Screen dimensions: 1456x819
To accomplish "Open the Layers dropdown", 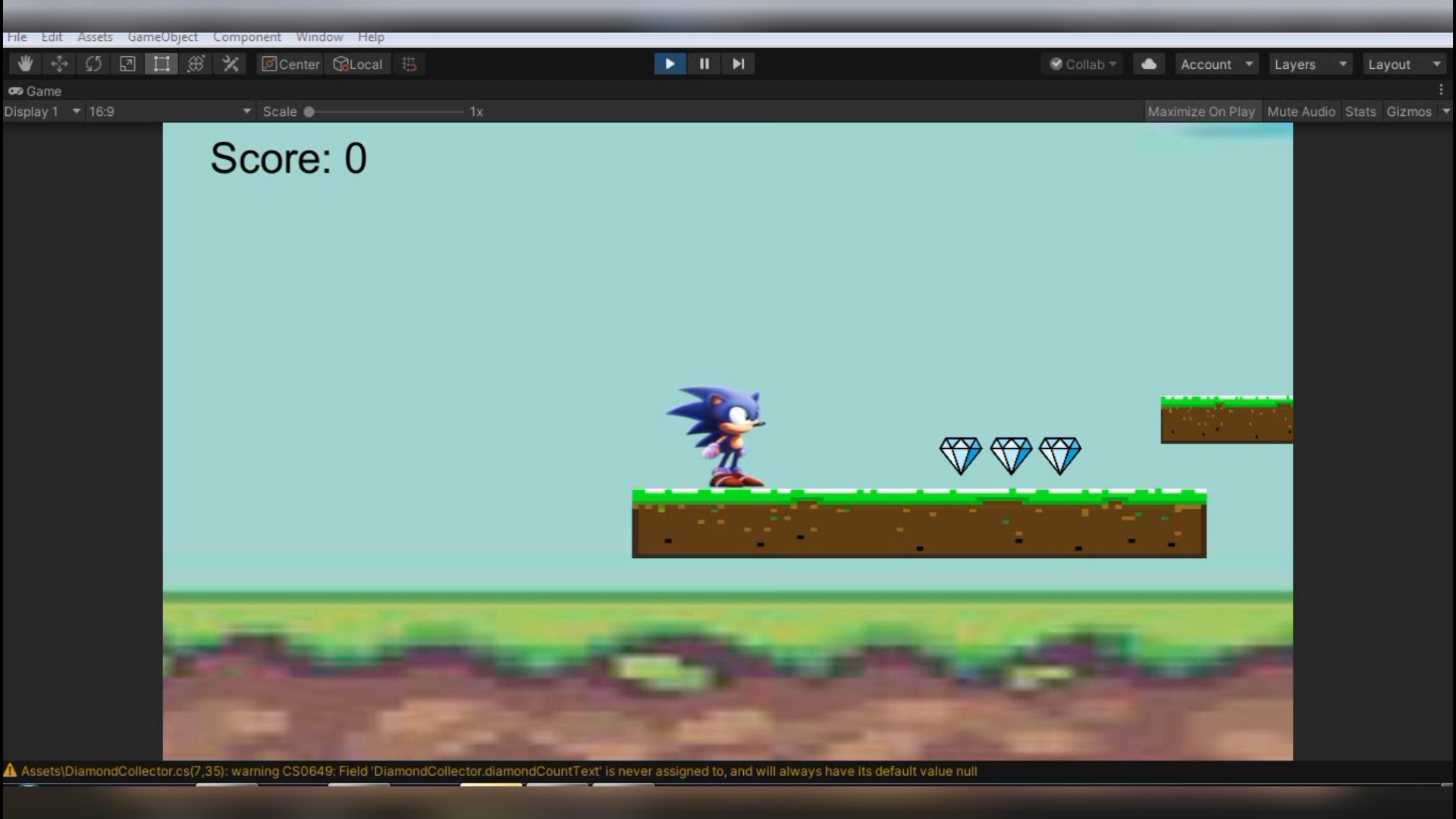I will pos(1310,64).
